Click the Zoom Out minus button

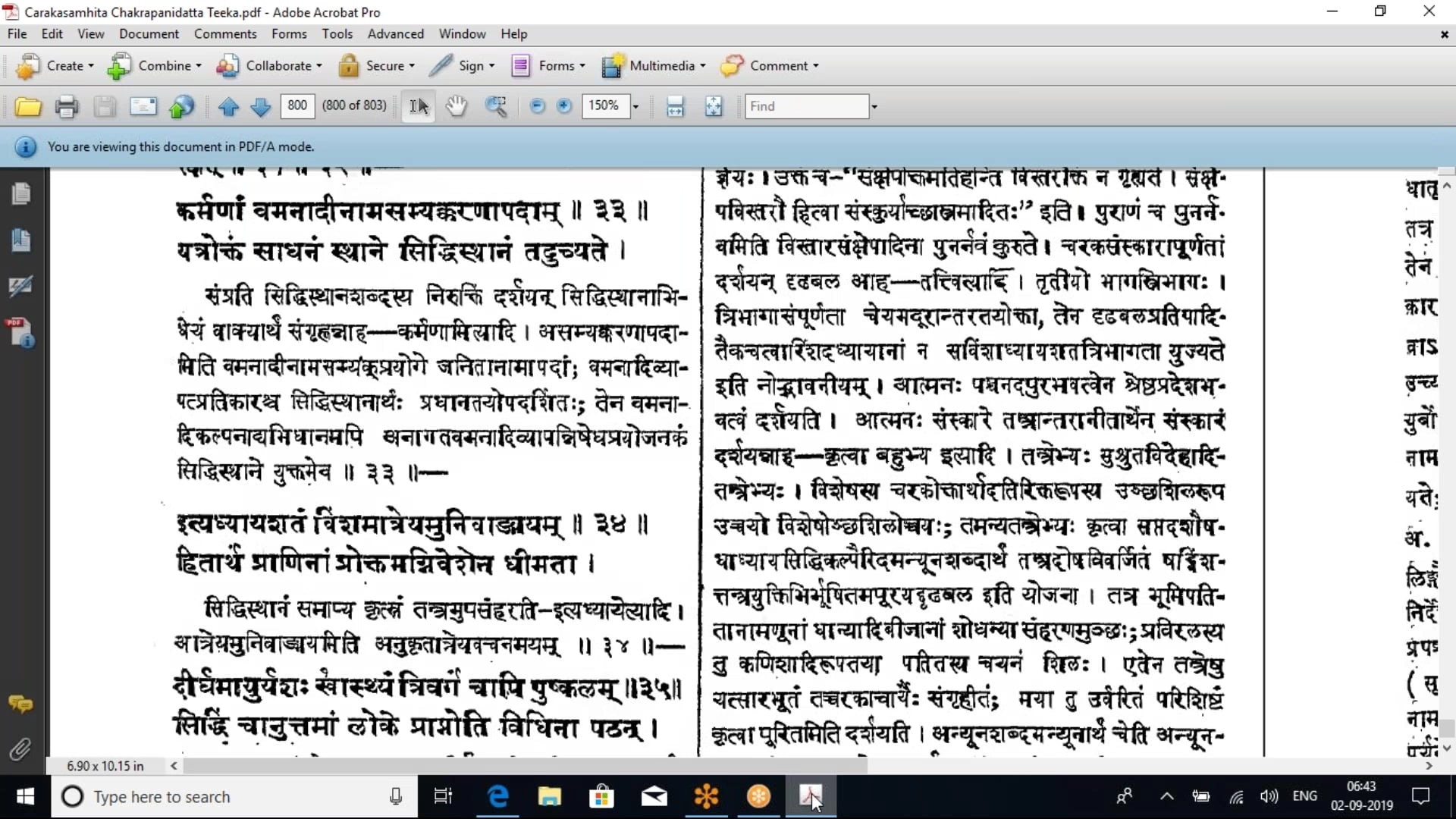click(x=537, y=106)
